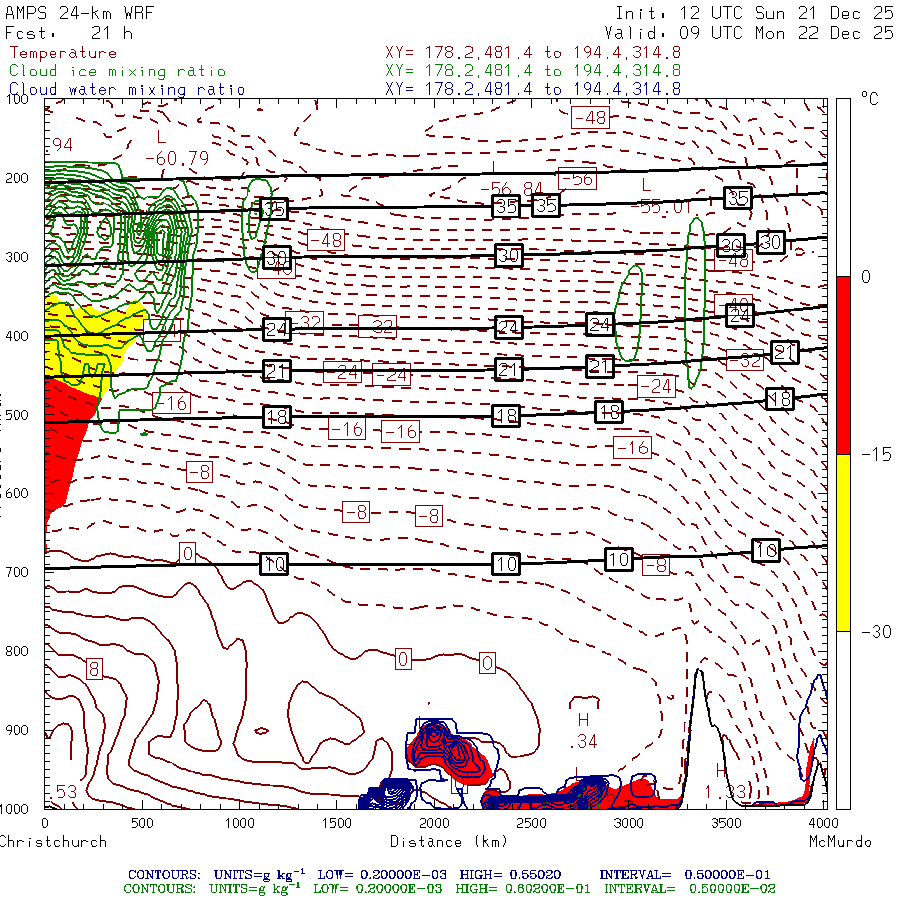This screenshot has width=900, height=900.
Task: Click the '3500' distance axis label
Action: tap(726, 823)
